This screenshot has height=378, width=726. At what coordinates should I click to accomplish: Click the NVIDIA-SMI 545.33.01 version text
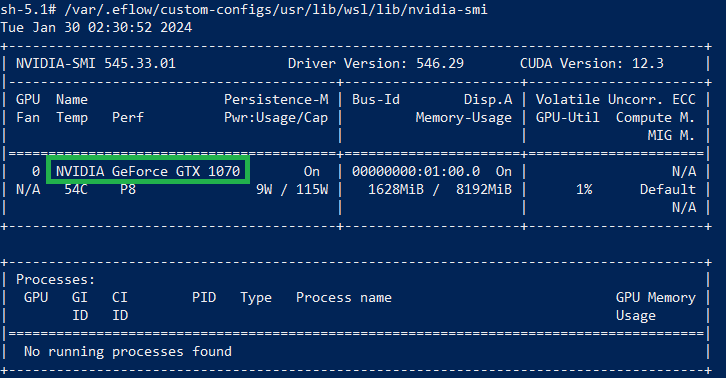[96, 63]
